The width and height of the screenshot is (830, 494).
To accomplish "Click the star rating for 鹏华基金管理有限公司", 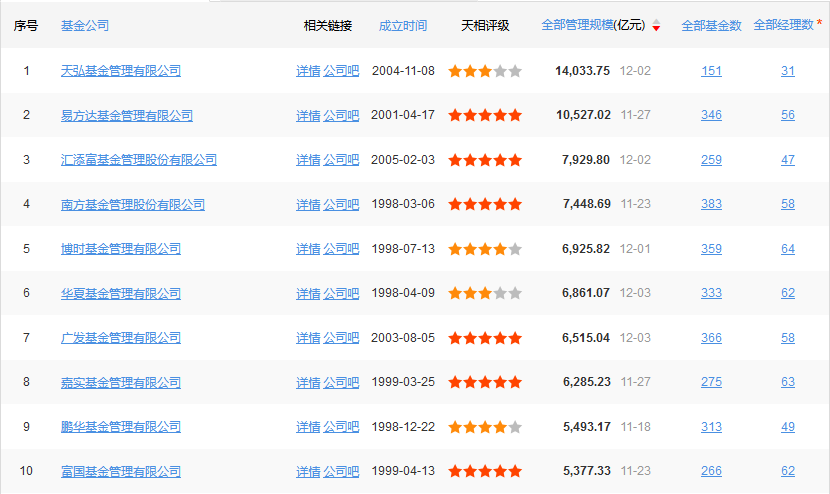I will click(485, 427).
